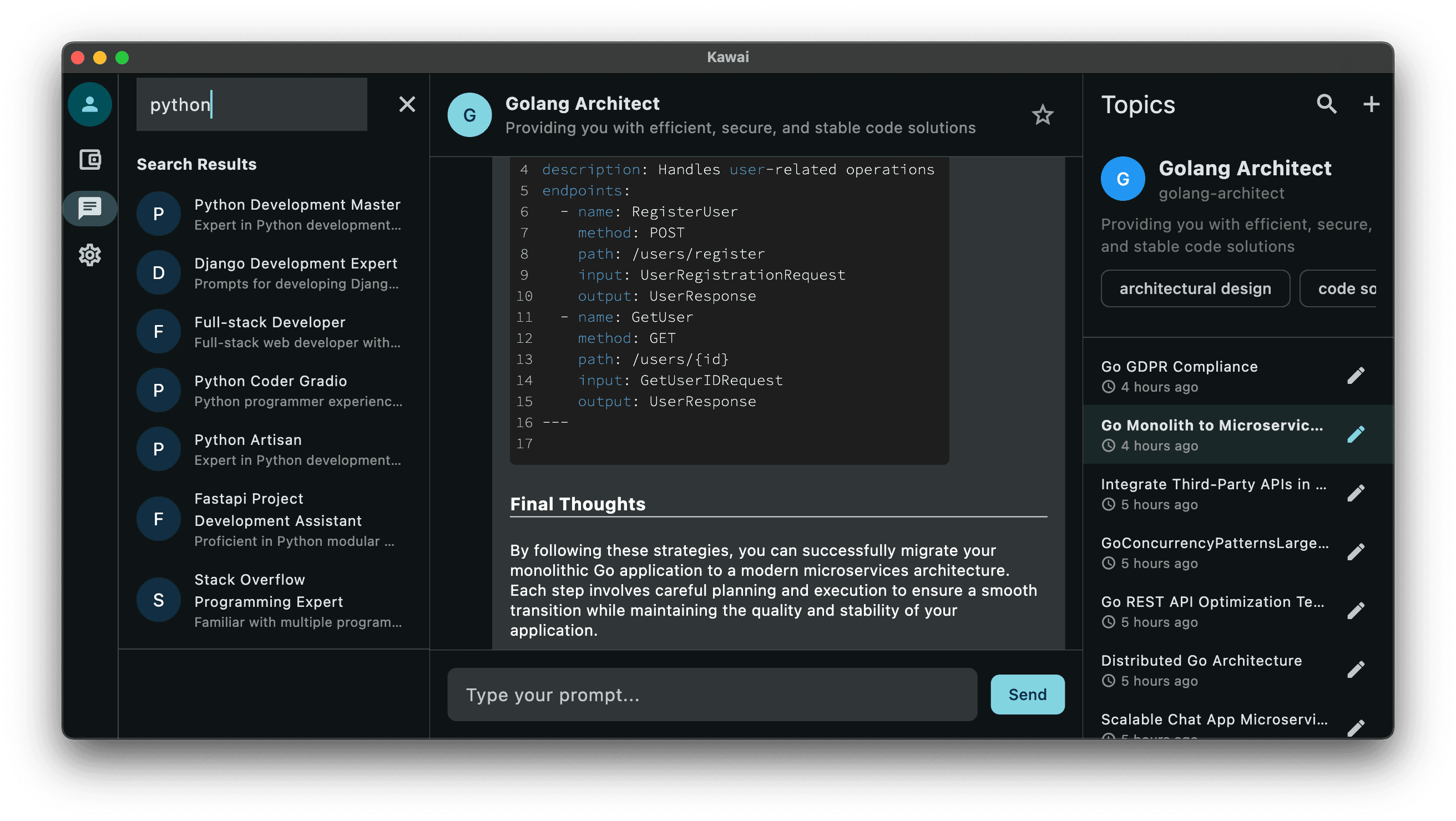1456x821 pixels.
Task: Click the Golang Architect avatar in chat header
Action: [x=469, y=115]
